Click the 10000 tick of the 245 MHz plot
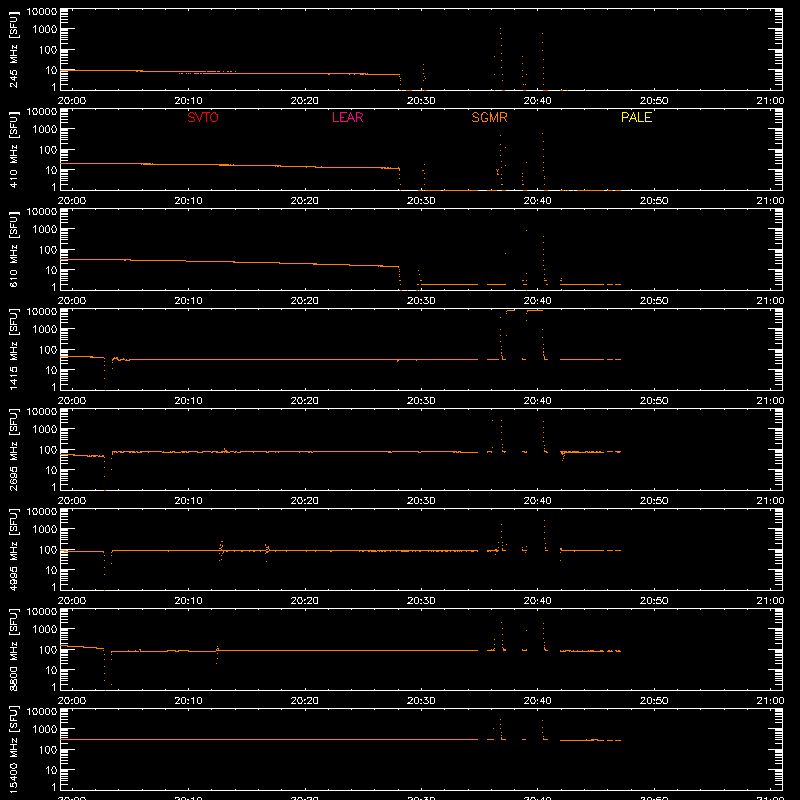 click(x=42, y=12)
